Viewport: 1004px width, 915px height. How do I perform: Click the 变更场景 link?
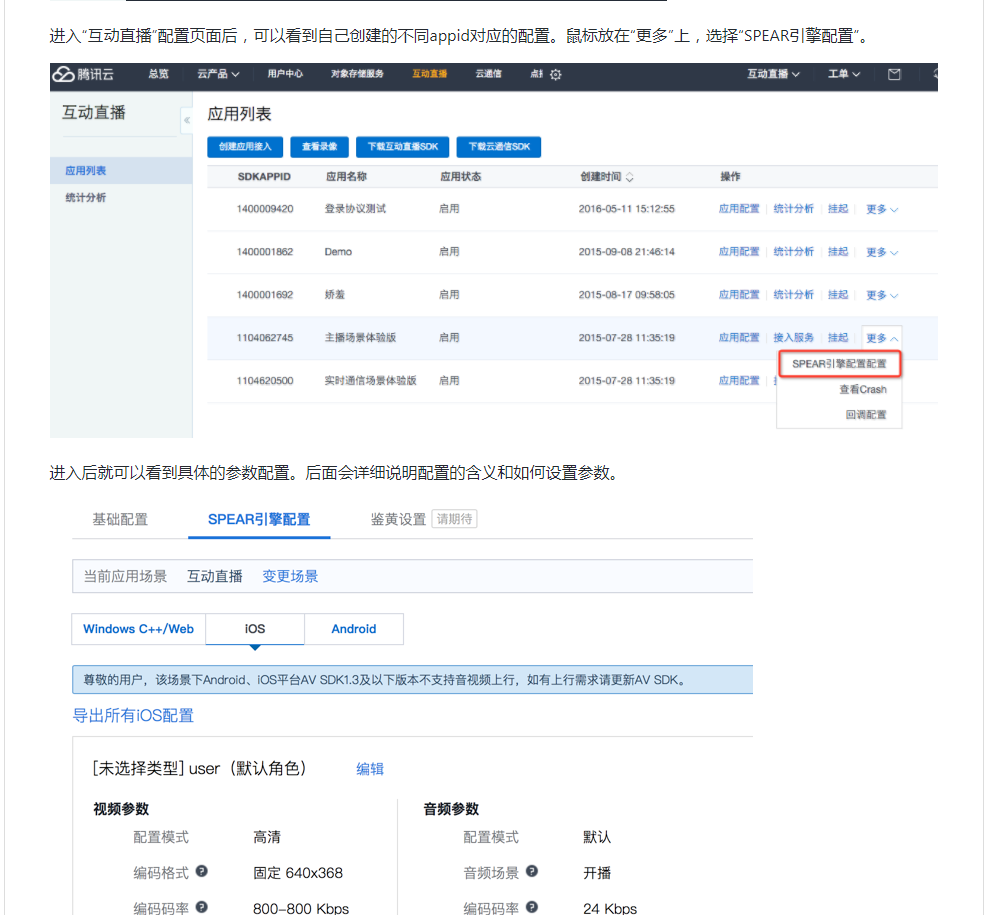pos(290,576)
